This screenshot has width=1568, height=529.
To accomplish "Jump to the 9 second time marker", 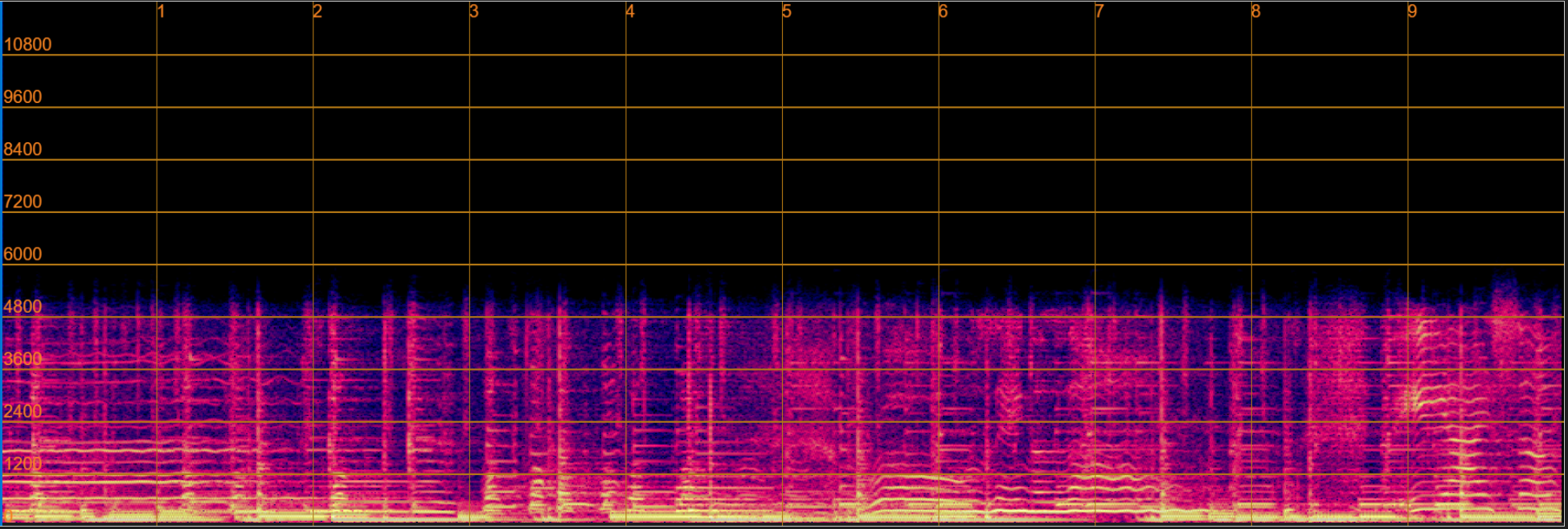I will 1412,11.
